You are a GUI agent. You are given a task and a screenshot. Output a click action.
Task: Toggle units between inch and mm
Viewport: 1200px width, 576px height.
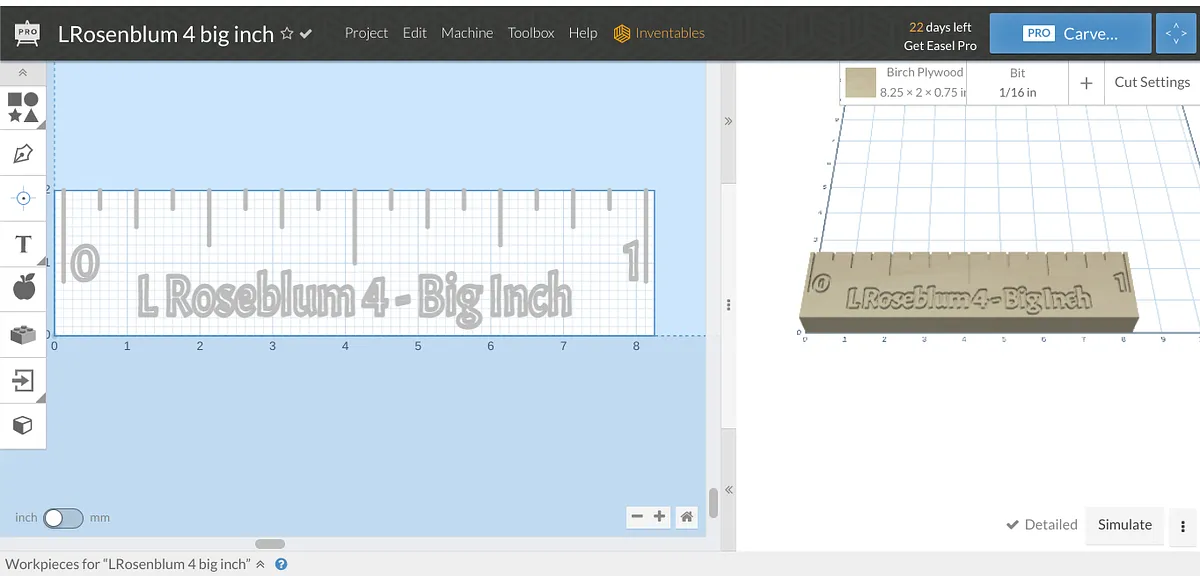63,518
